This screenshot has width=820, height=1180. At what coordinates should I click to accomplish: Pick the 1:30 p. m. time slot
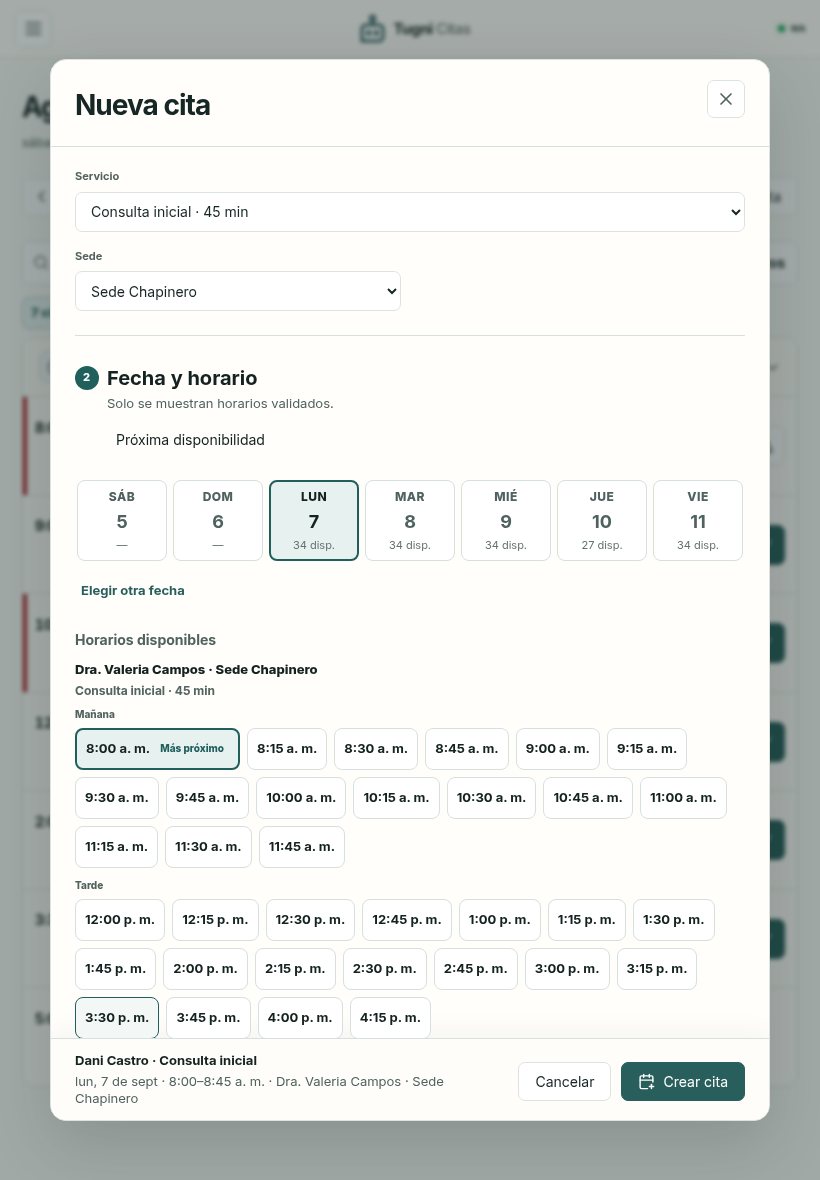[673, 920]
